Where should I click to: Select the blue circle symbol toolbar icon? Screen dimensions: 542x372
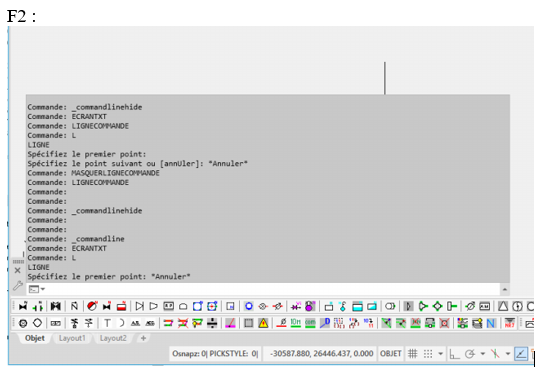[249, 306]
